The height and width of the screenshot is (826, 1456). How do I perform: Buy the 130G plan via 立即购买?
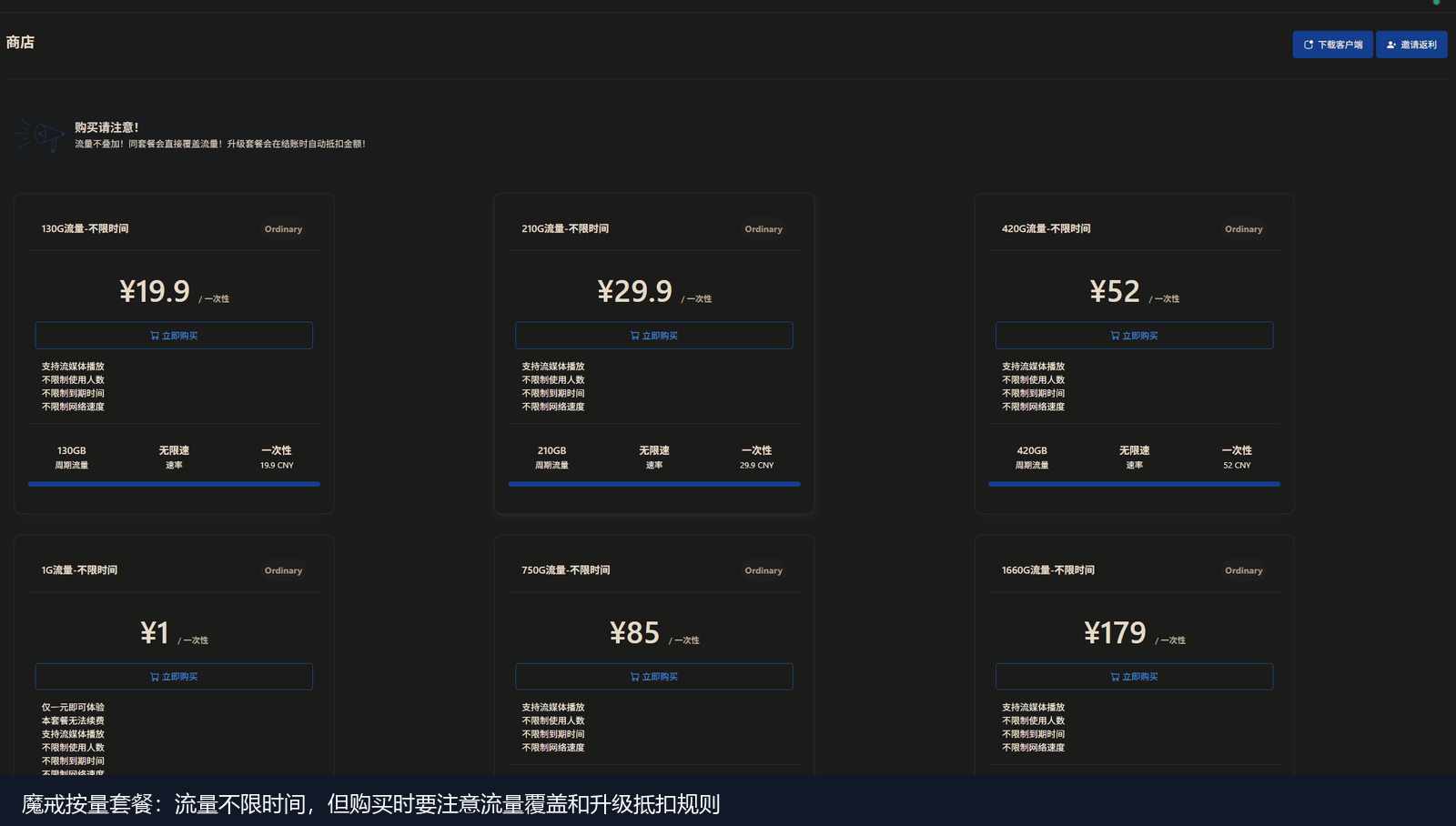(174, 336)
